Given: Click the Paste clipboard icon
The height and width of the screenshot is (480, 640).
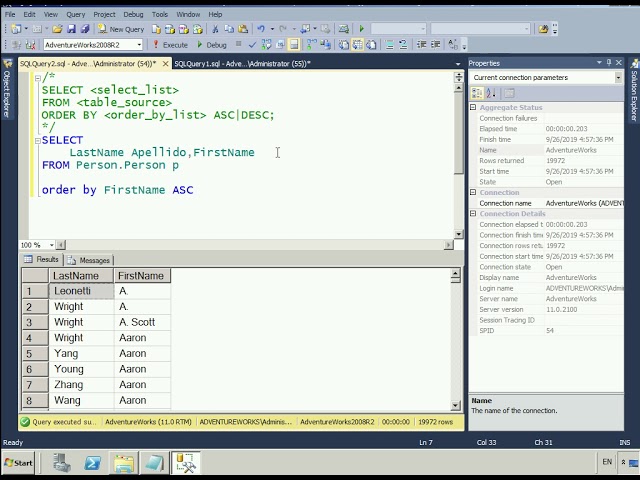Looking at the screenshot, I should 243,29.
